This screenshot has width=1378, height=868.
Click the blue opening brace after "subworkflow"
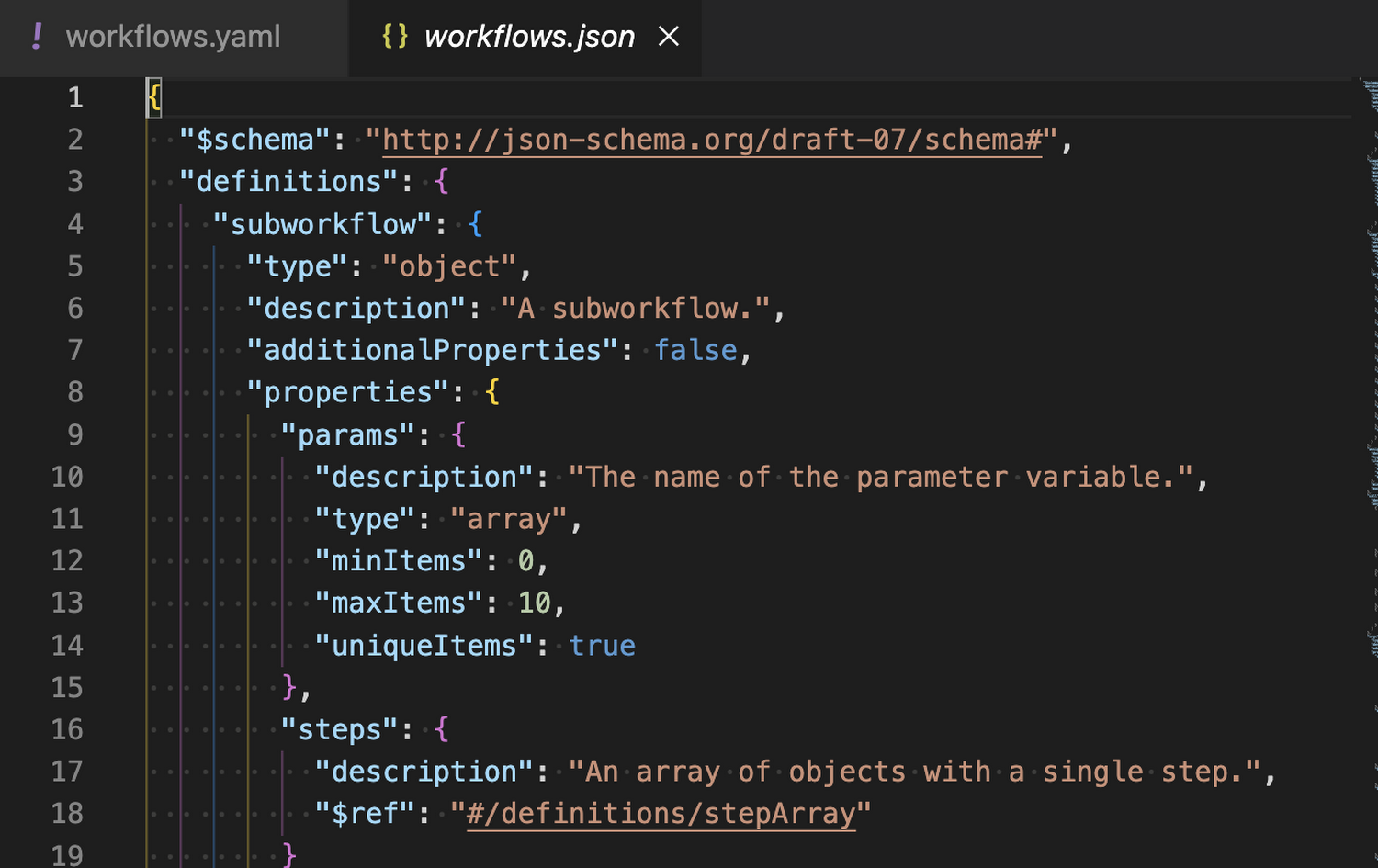point(475,224)
